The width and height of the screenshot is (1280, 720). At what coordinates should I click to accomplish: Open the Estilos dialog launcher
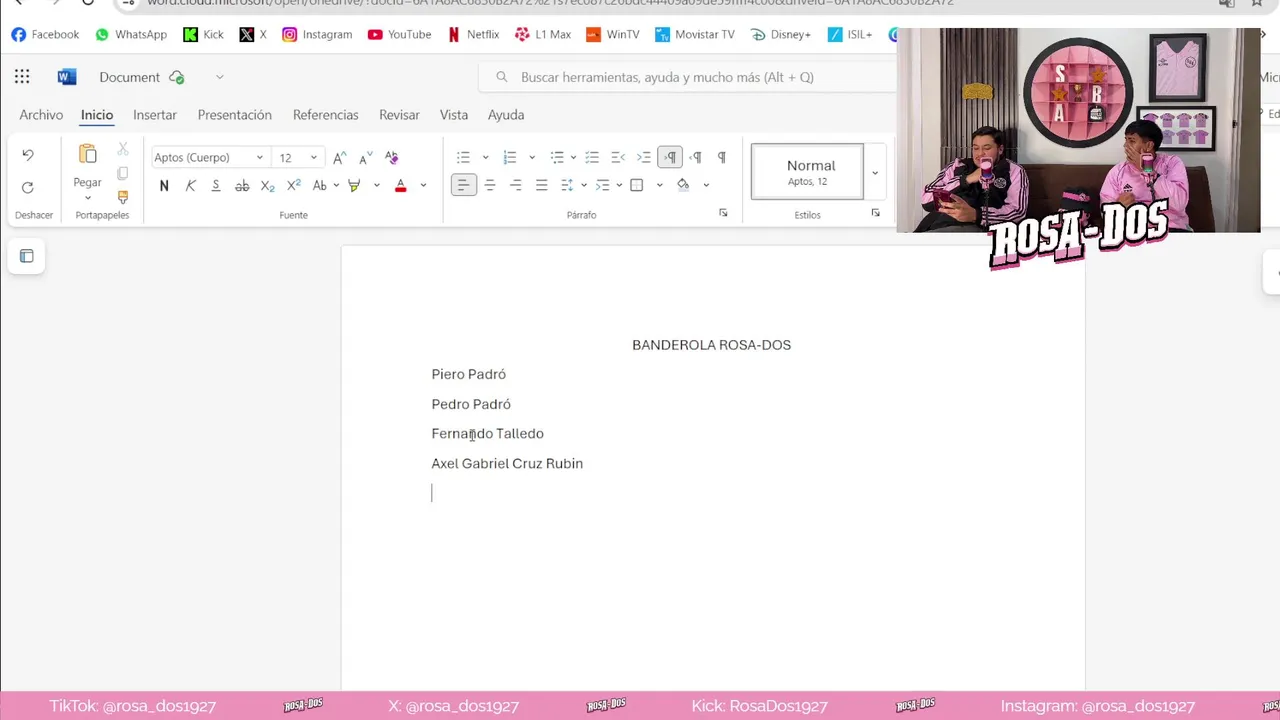tap(875, 213)
